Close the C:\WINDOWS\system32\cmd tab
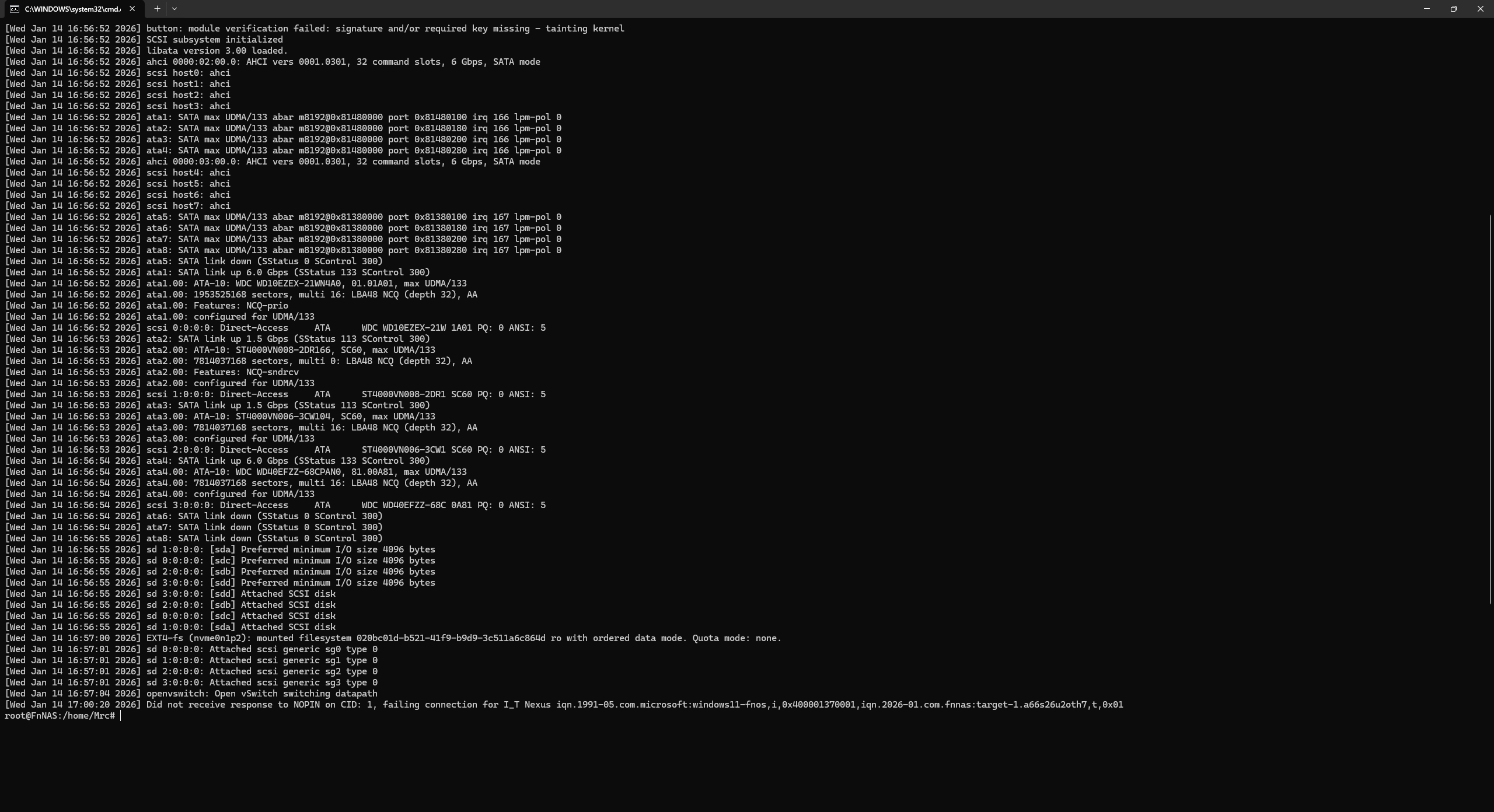1494x812 pixels. pos(132,9)
